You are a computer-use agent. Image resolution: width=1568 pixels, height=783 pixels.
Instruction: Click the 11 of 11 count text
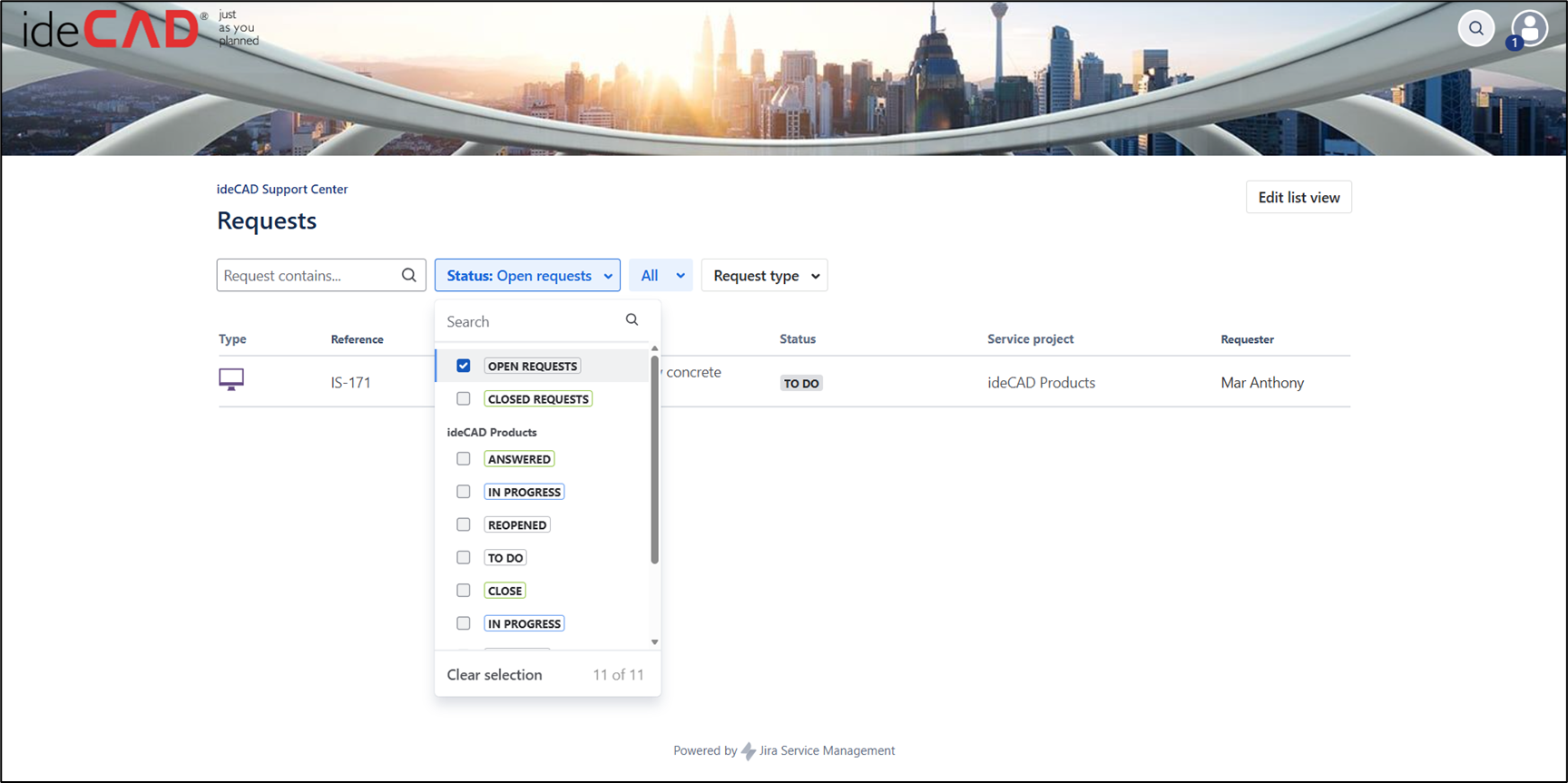[618, 674]
